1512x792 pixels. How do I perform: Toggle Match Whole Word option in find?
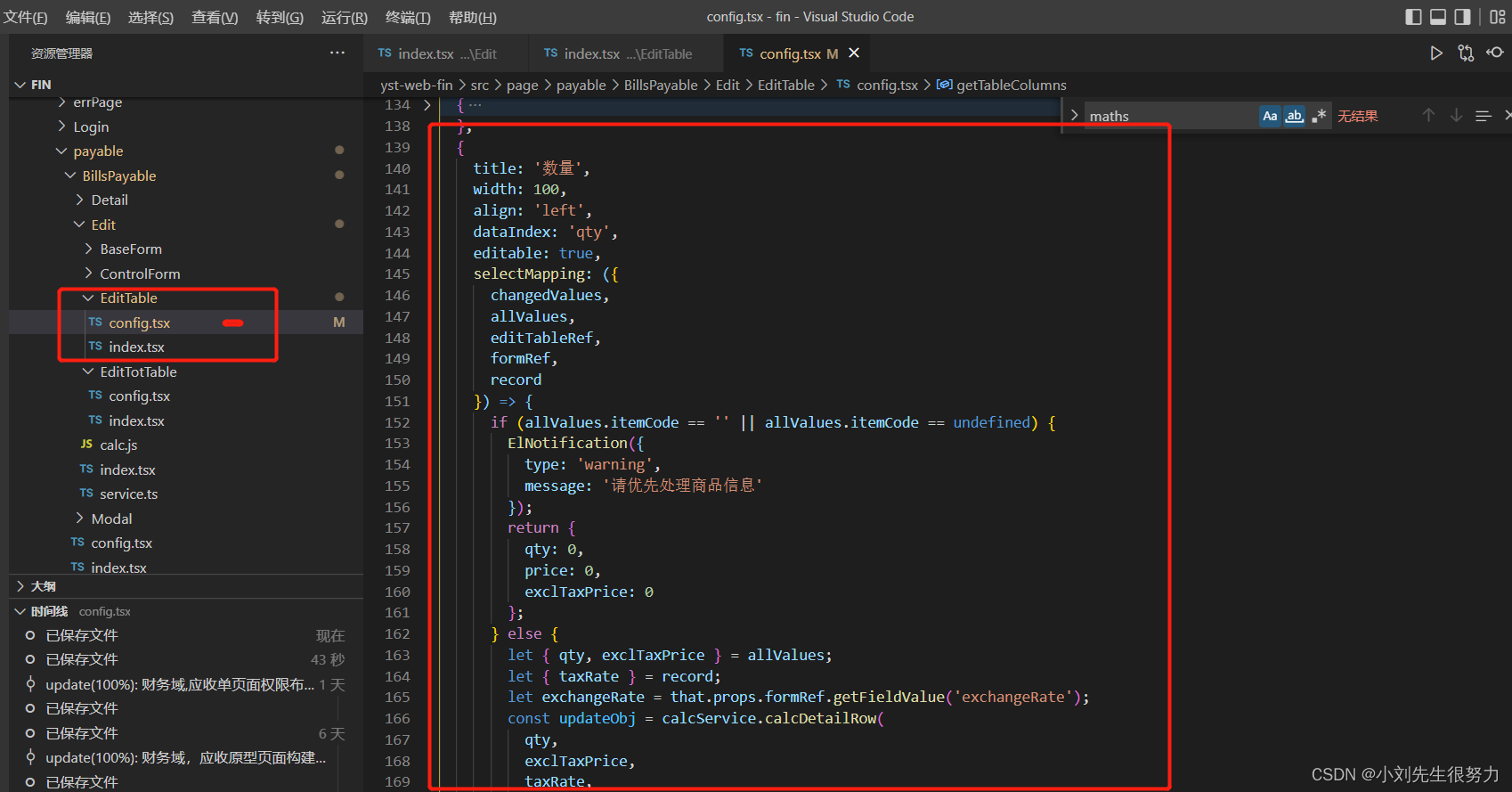[x=1295, y=116]
